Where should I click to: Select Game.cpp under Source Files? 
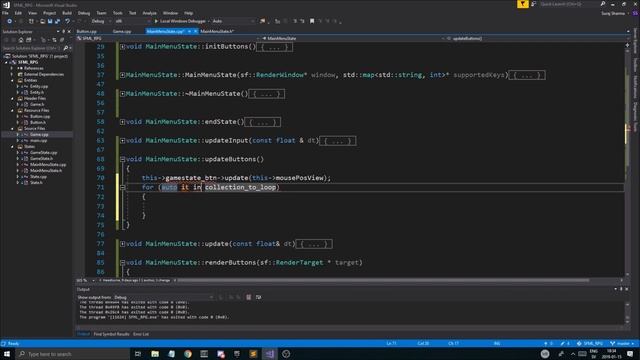pyautogui.click(x=39, y=135)
